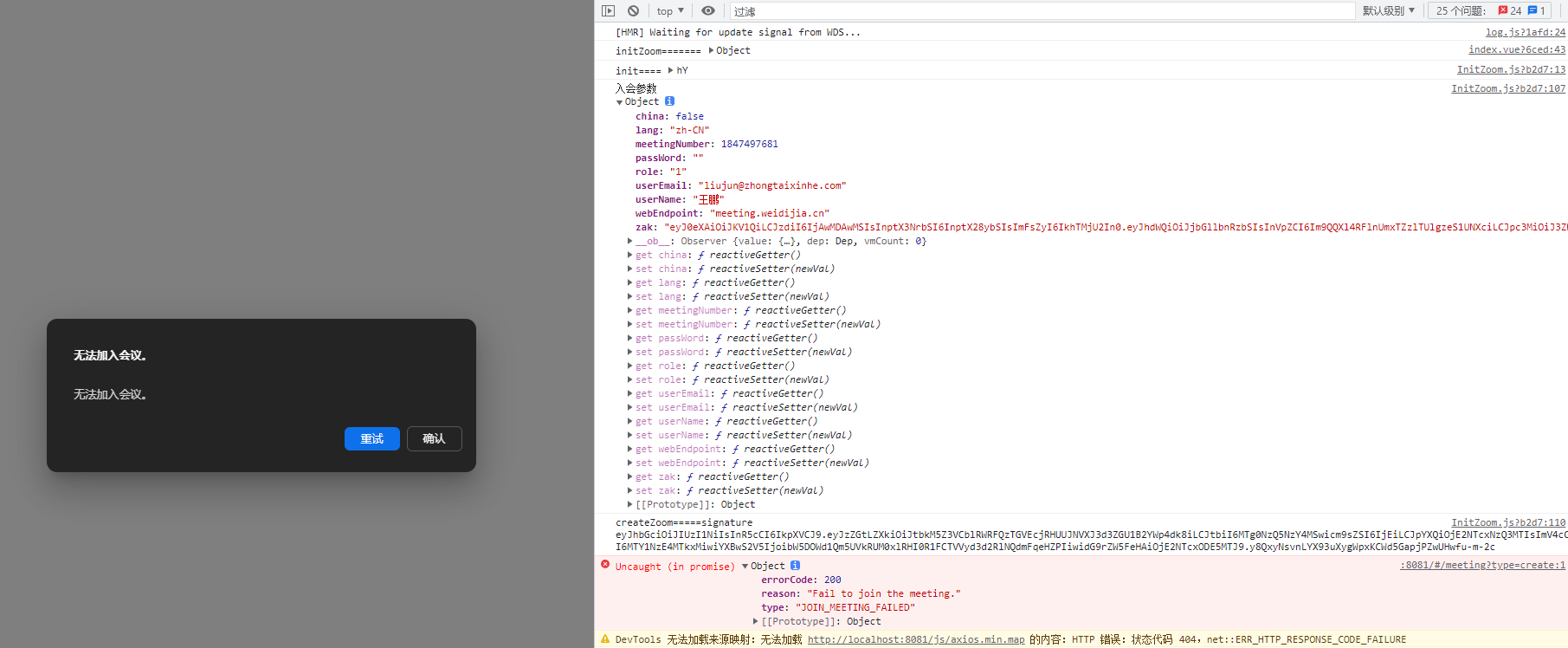
Task: Select the errorCode: 200 property
Action: (801, 580)
